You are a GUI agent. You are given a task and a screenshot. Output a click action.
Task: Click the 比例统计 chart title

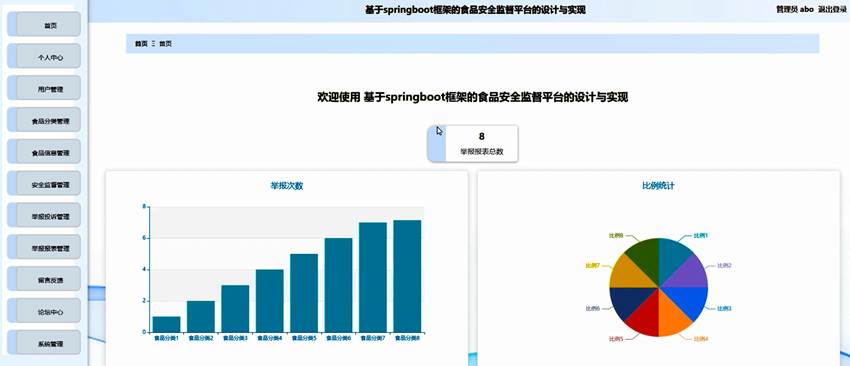pos(658,186)
